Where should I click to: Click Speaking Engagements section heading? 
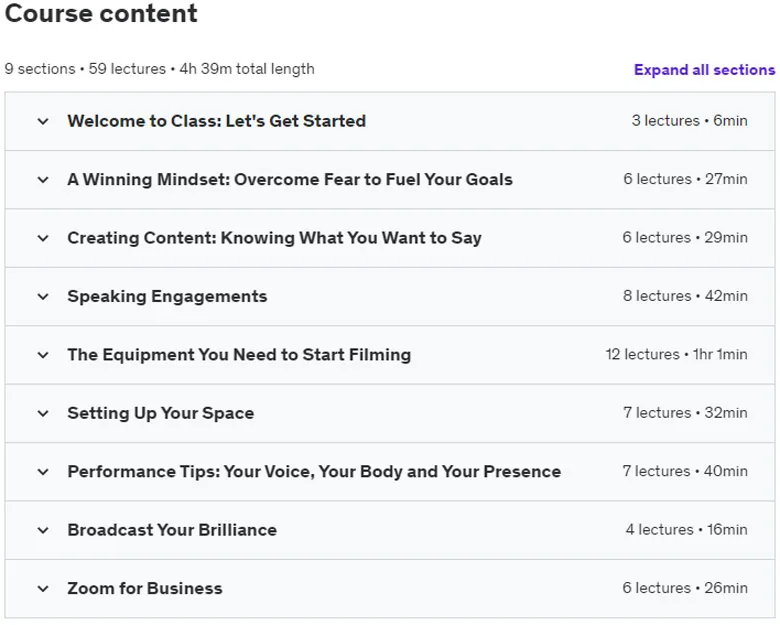(x=167, y=297)
